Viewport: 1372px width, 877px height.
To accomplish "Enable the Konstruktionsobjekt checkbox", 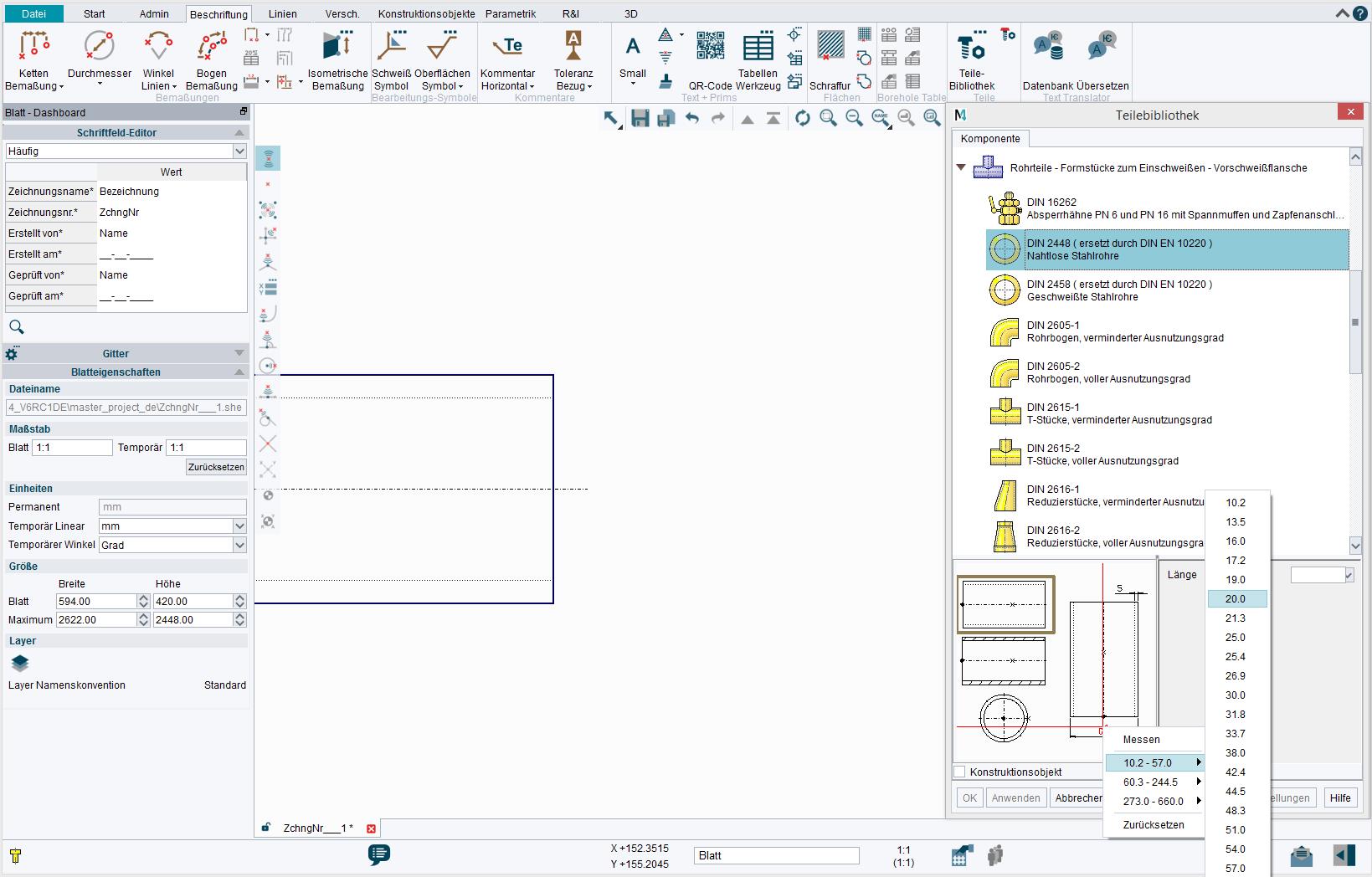I will [x=960, y=772].
